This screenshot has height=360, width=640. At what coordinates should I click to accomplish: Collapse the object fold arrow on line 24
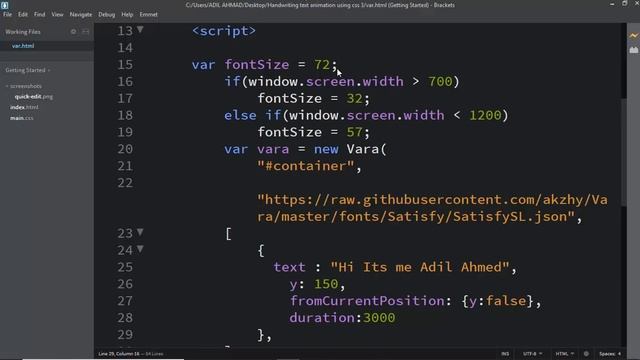[x=140, y=249]
